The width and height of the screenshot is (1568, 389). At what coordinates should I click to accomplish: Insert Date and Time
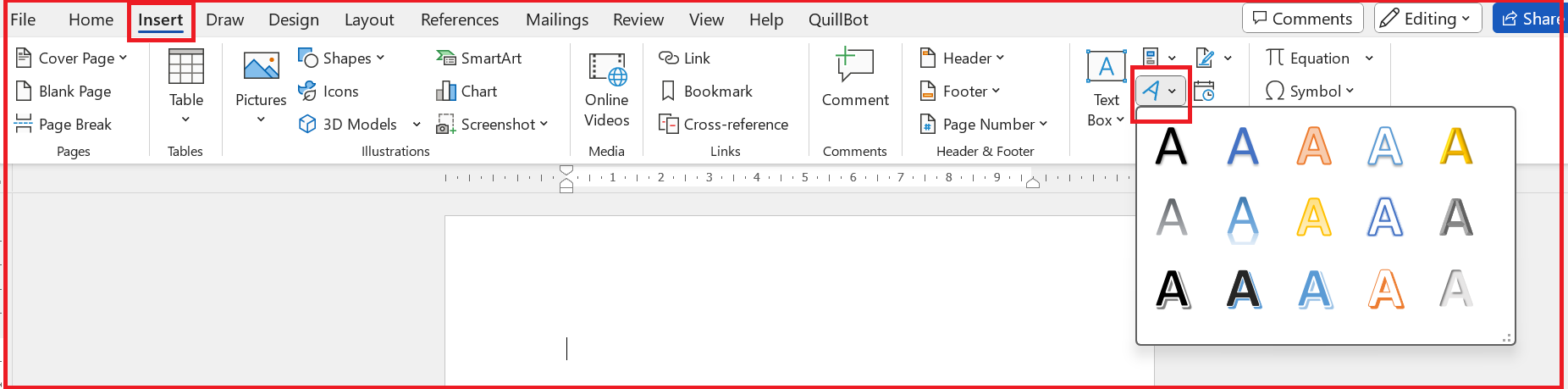tap(1204, 91)
